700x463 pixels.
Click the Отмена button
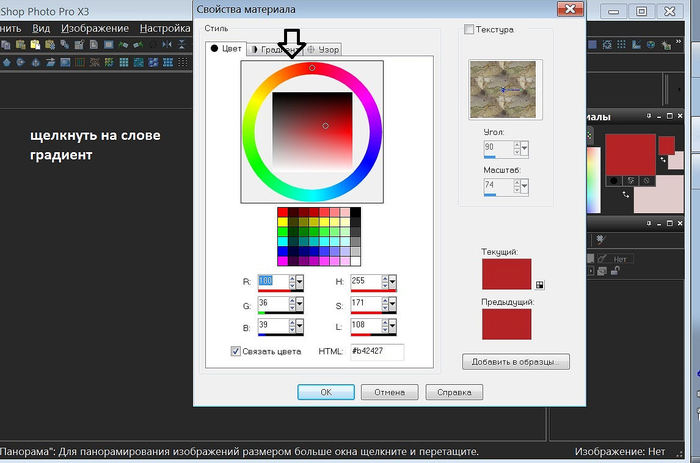pyautogui.click(x=389, y=392)
